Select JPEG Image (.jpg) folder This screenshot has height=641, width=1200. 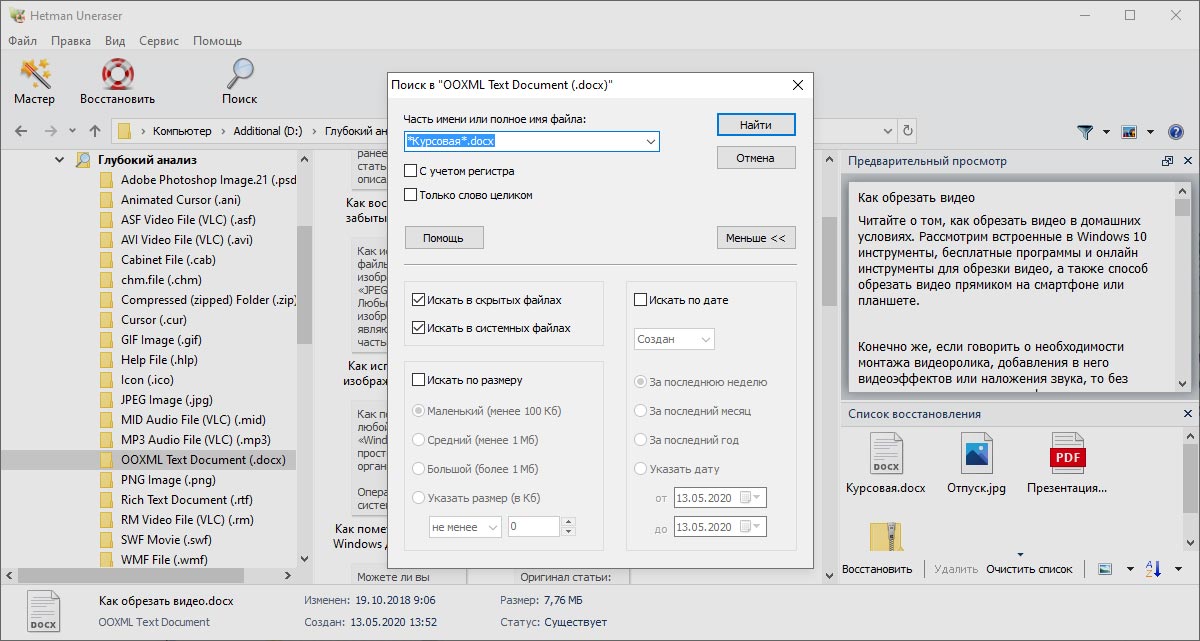pos(165,399)
